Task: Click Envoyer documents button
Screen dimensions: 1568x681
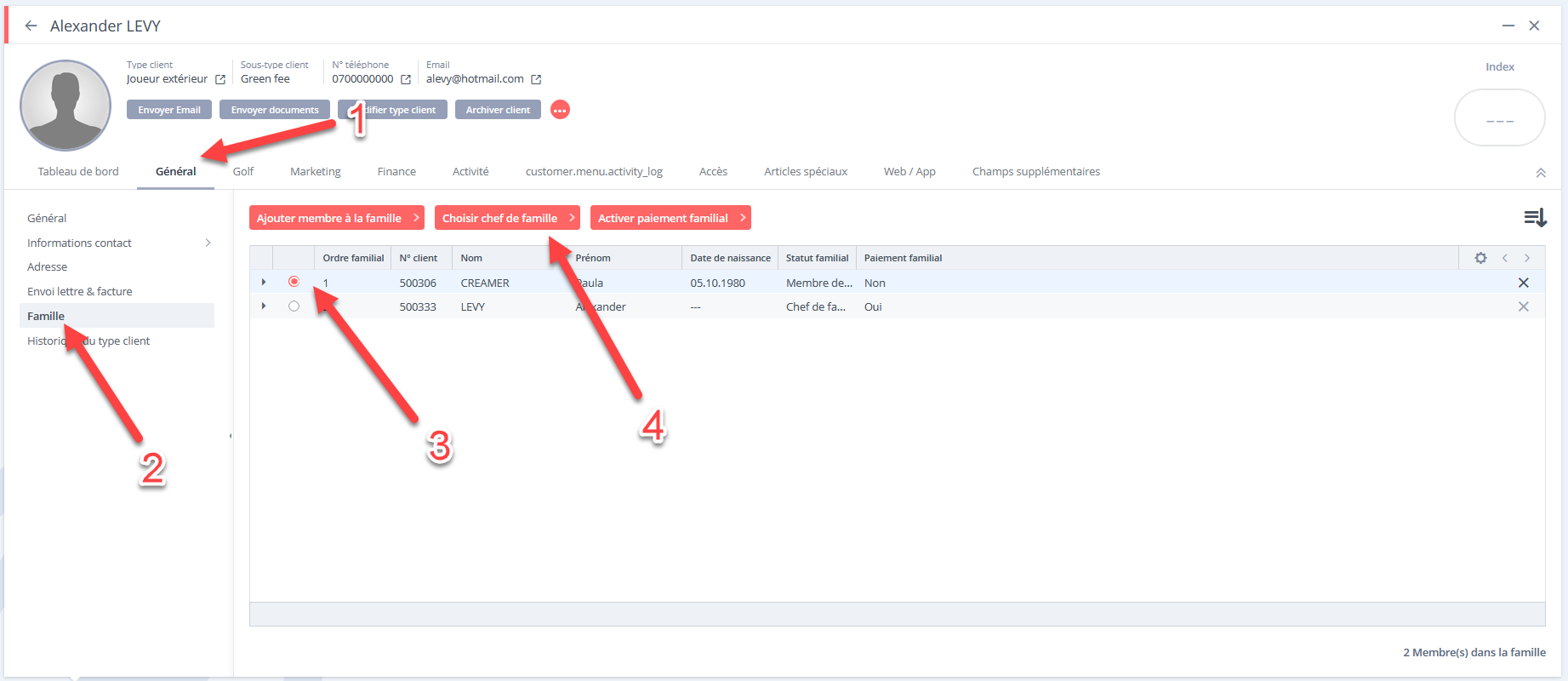Action: tap(275, 110)
